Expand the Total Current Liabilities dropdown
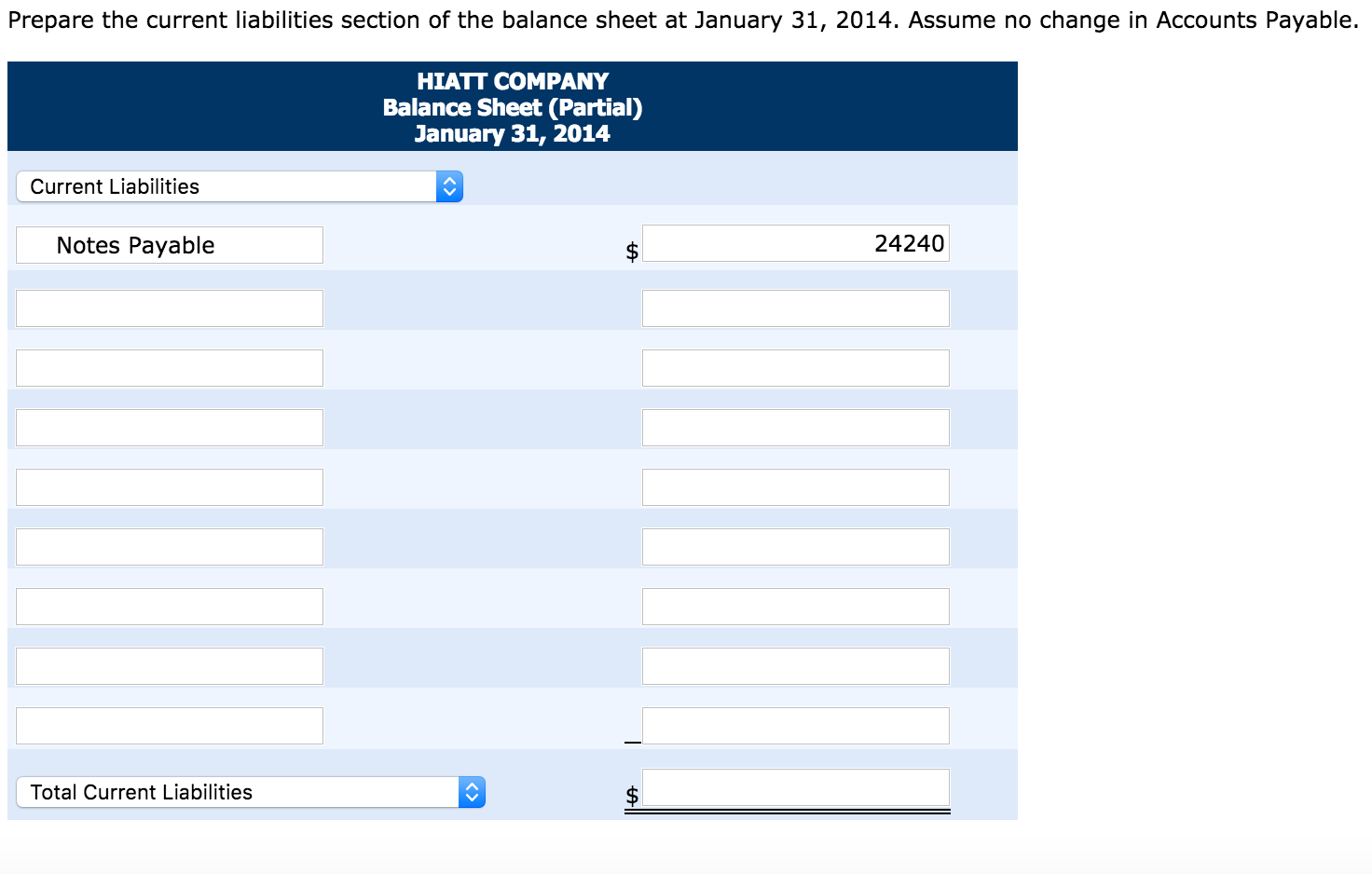Image resolution: width=1372 pixels, height=874 pixels. click(x=251, y=792)
